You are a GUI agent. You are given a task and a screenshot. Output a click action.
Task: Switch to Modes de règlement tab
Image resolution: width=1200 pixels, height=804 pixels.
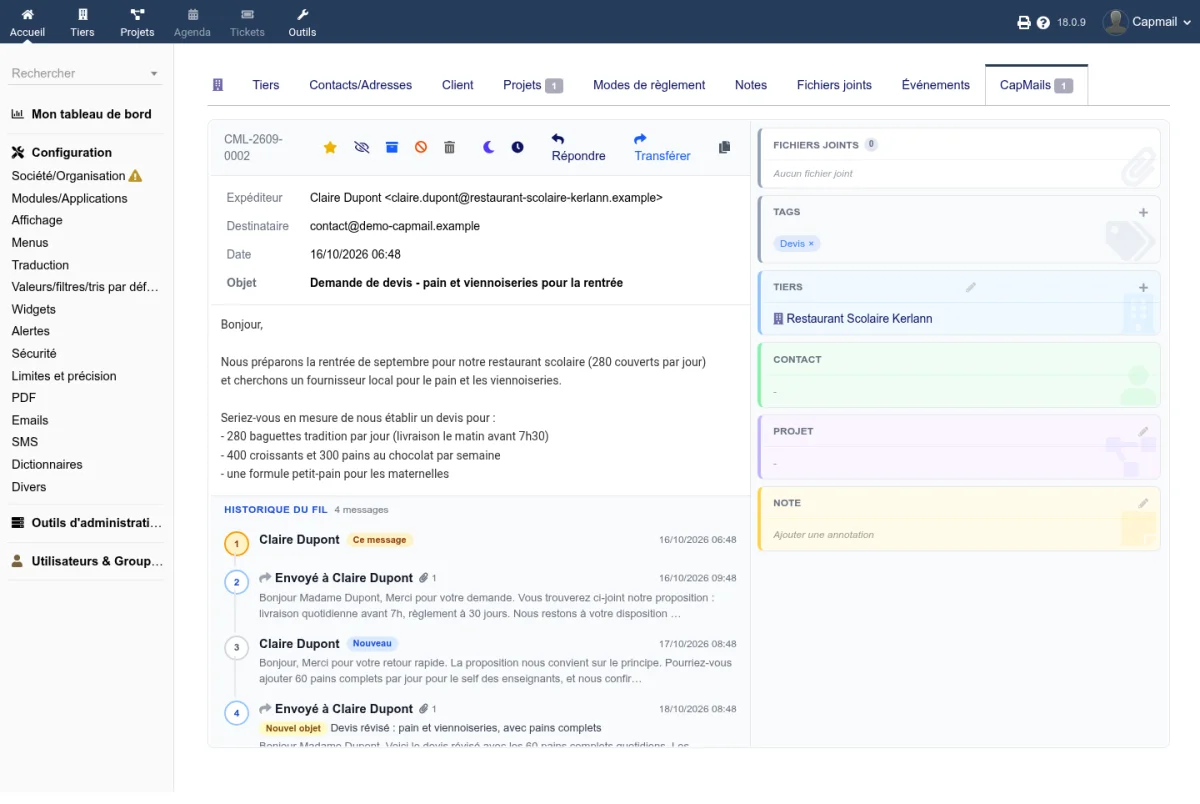click(649, 85)
